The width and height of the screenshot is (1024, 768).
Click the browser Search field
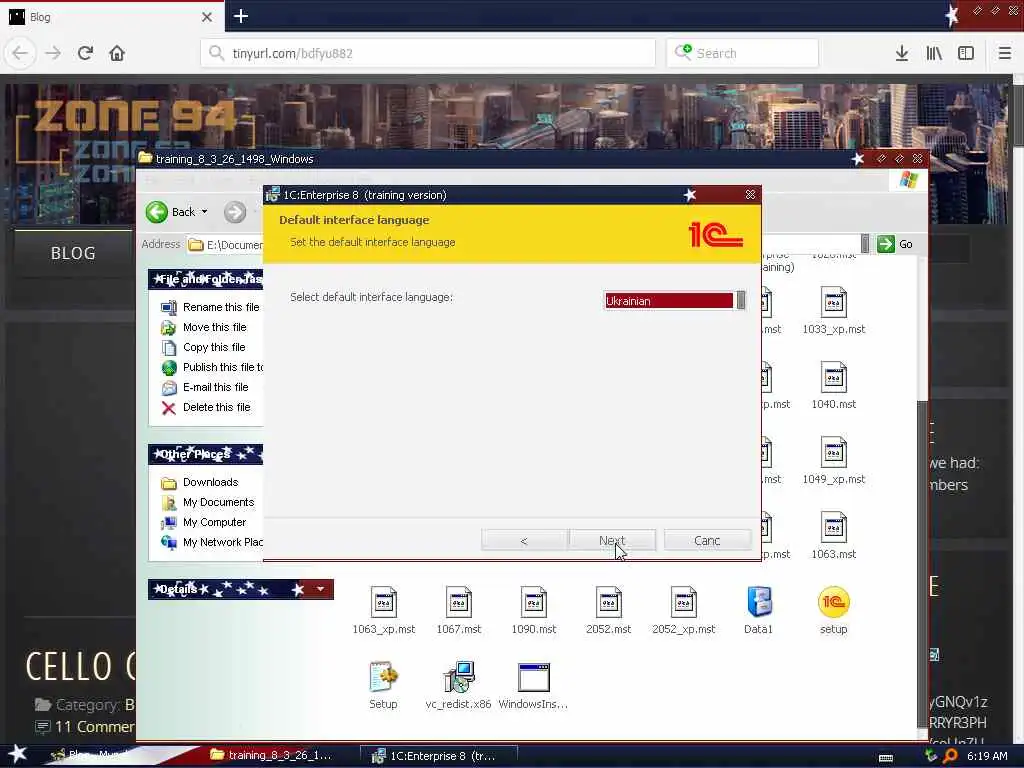coord(743,54)
